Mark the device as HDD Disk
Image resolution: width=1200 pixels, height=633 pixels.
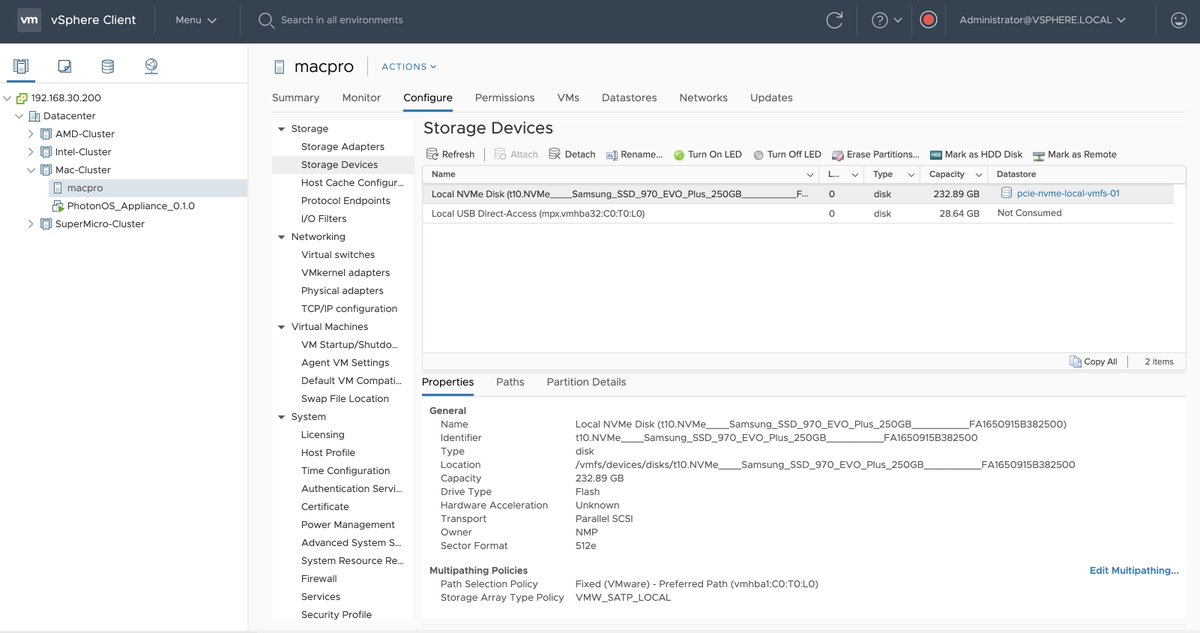pos(976,154)
